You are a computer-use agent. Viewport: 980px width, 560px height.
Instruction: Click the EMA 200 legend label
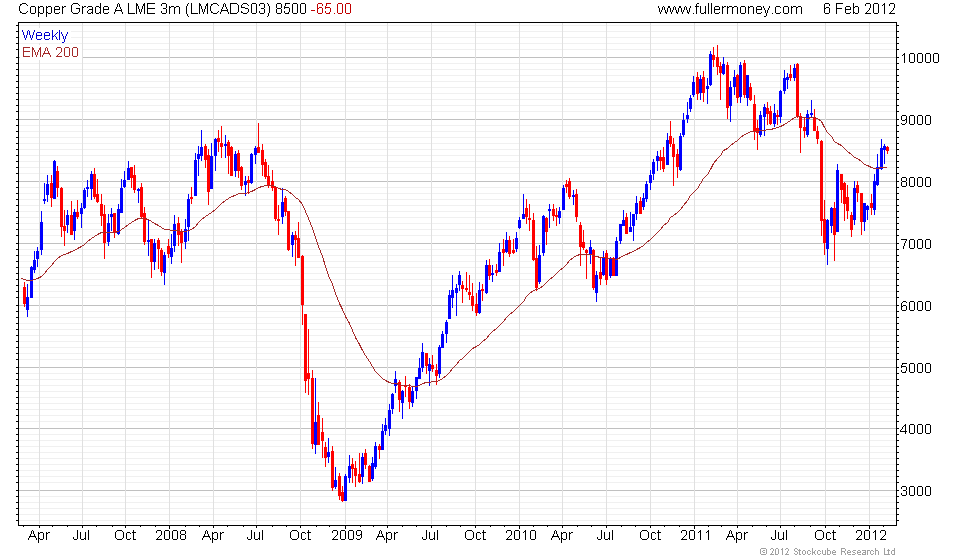tap(50, 52)
